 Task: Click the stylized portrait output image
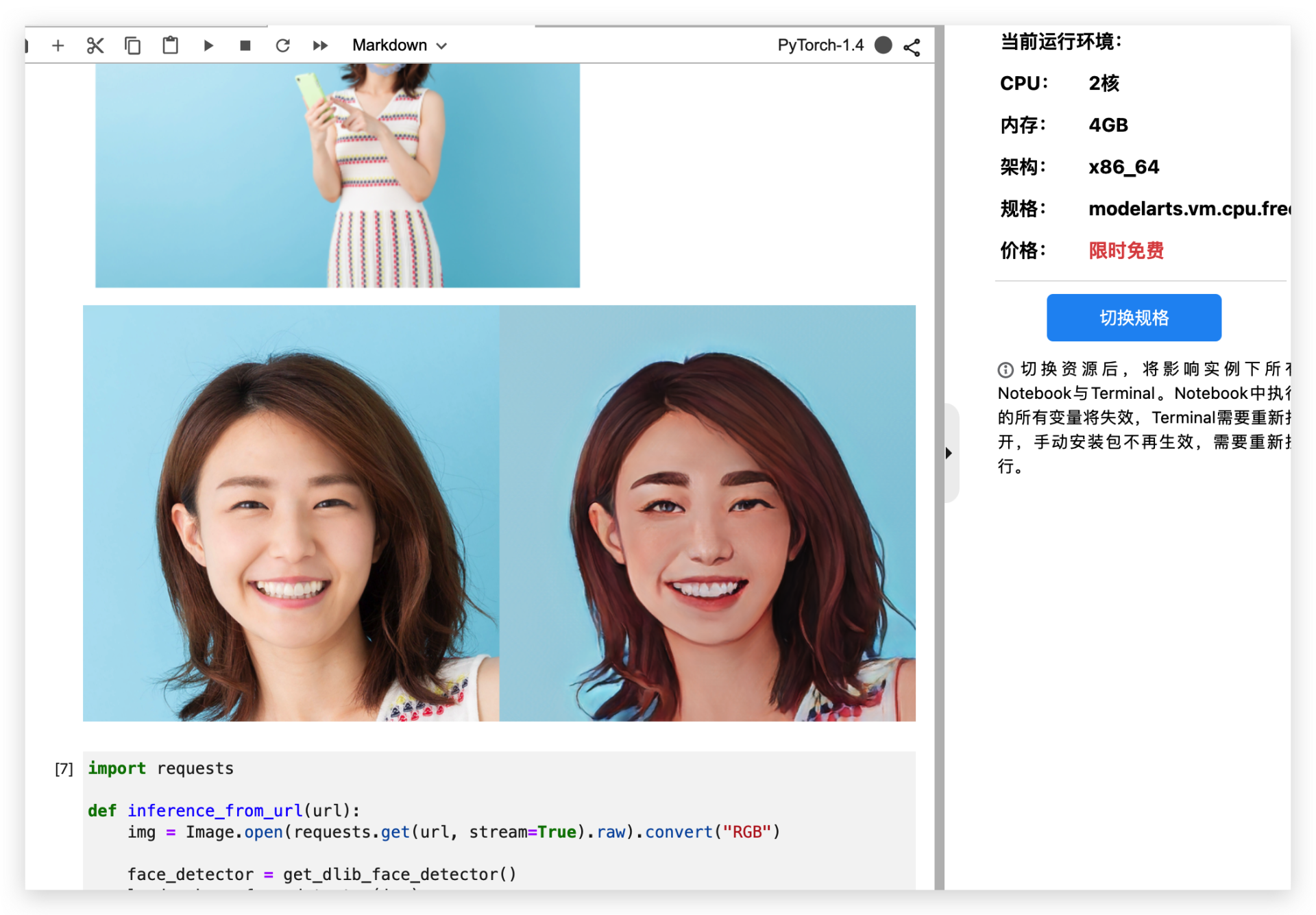pos(707,513)
